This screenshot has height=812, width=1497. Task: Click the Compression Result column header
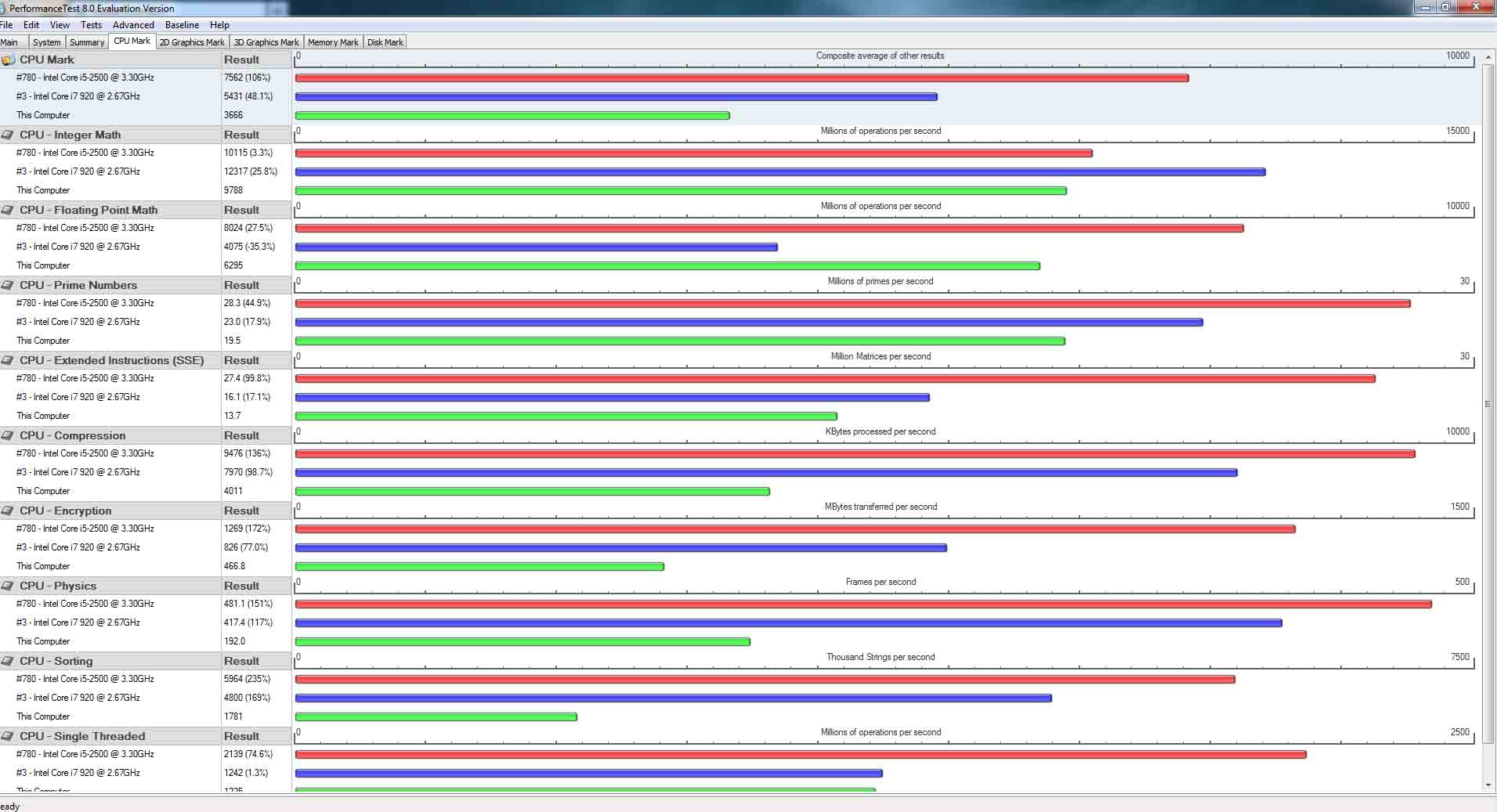(255, 435)
